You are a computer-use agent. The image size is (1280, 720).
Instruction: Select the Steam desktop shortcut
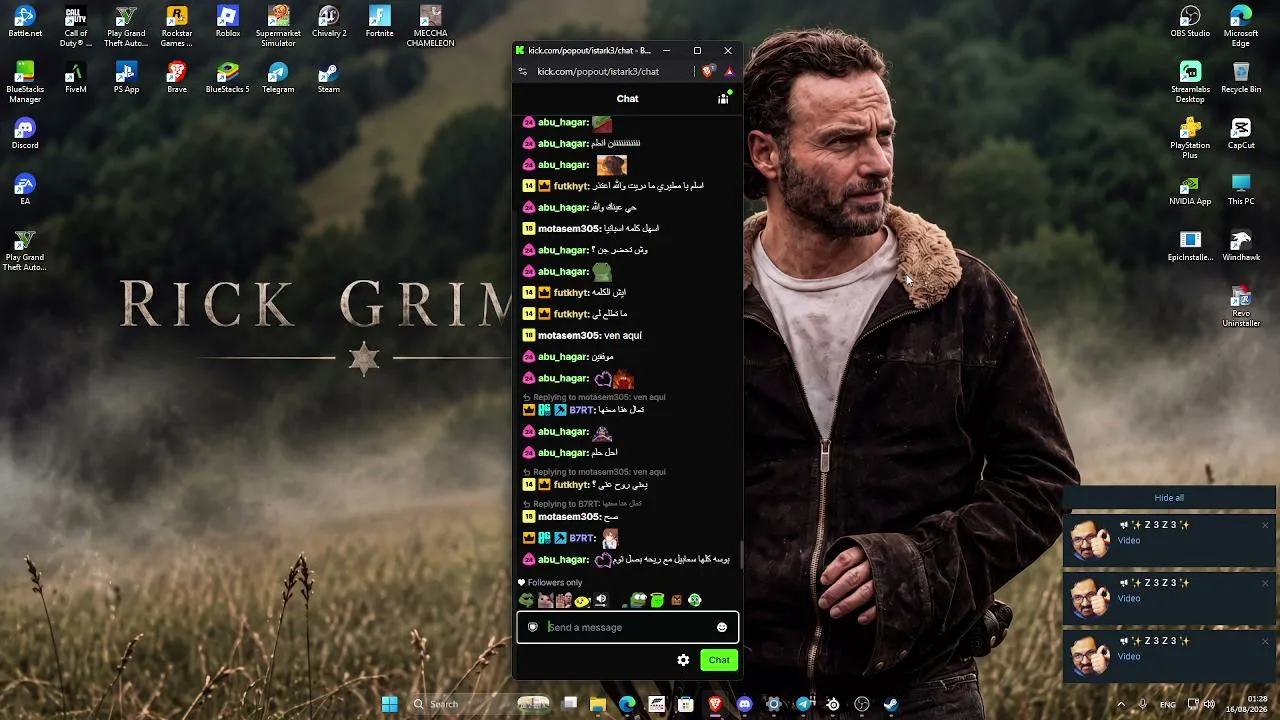point(329,79)
